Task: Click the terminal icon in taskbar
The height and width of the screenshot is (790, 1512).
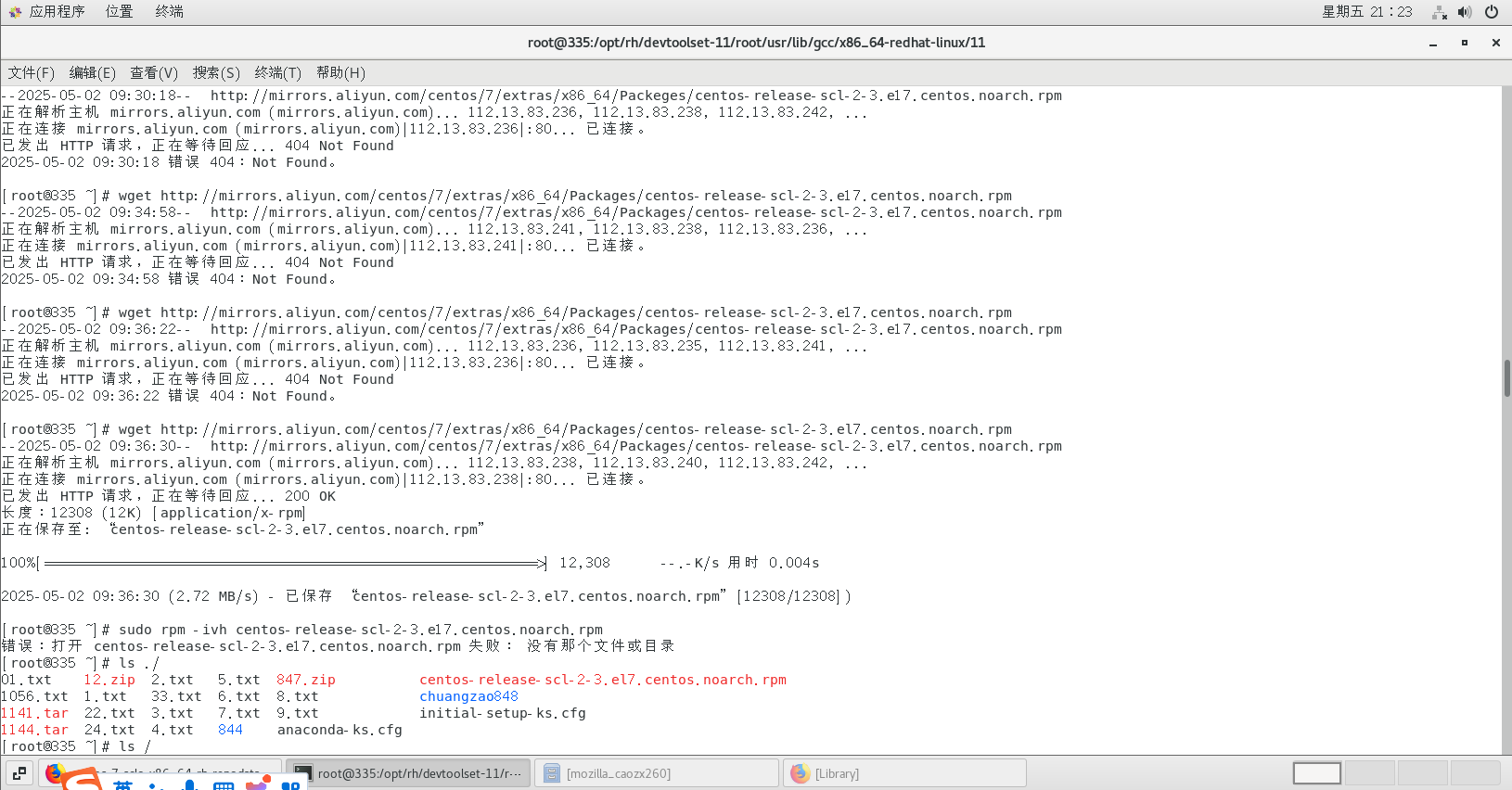Action: (303, 772)
